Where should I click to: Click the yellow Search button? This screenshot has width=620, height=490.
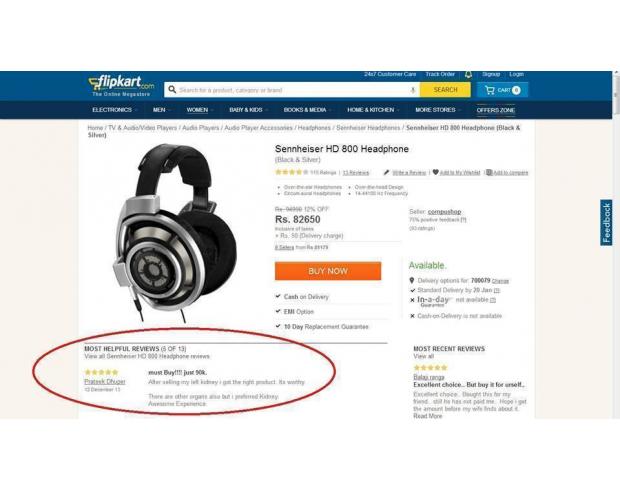[x=445, y=90]
